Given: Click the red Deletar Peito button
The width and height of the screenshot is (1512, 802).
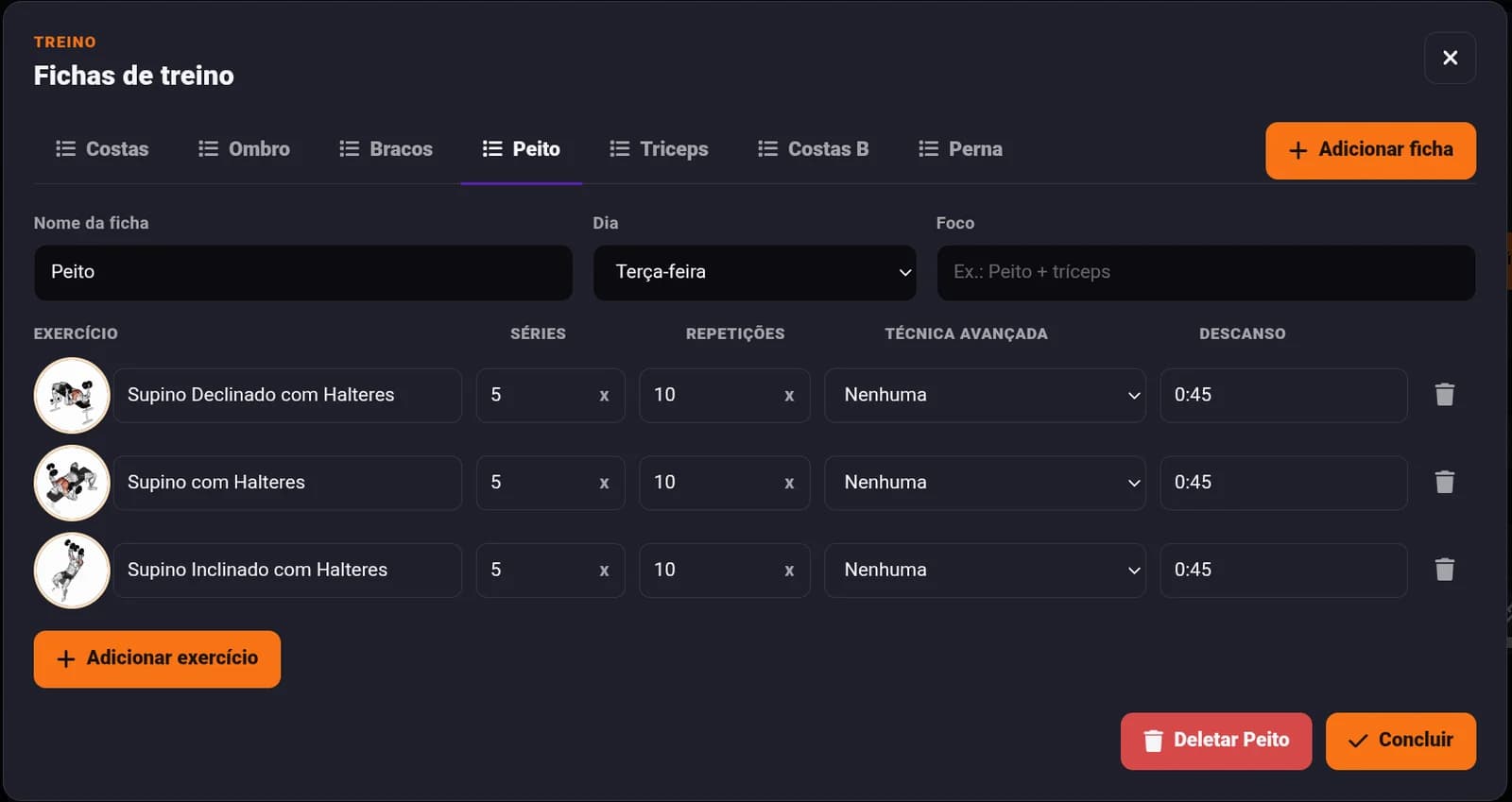Looking at the screenshot, I should point(1215,742).
